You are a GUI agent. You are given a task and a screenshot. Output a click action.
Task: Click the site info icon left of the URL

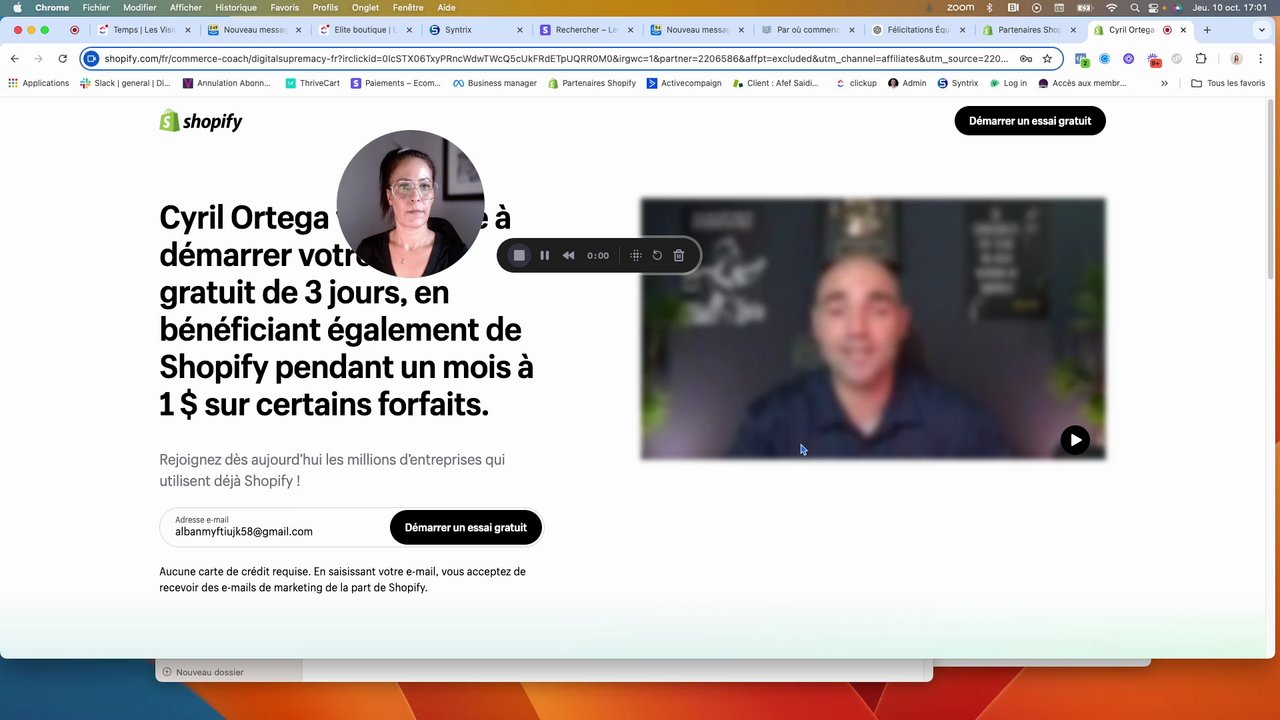tap(92, 58)
